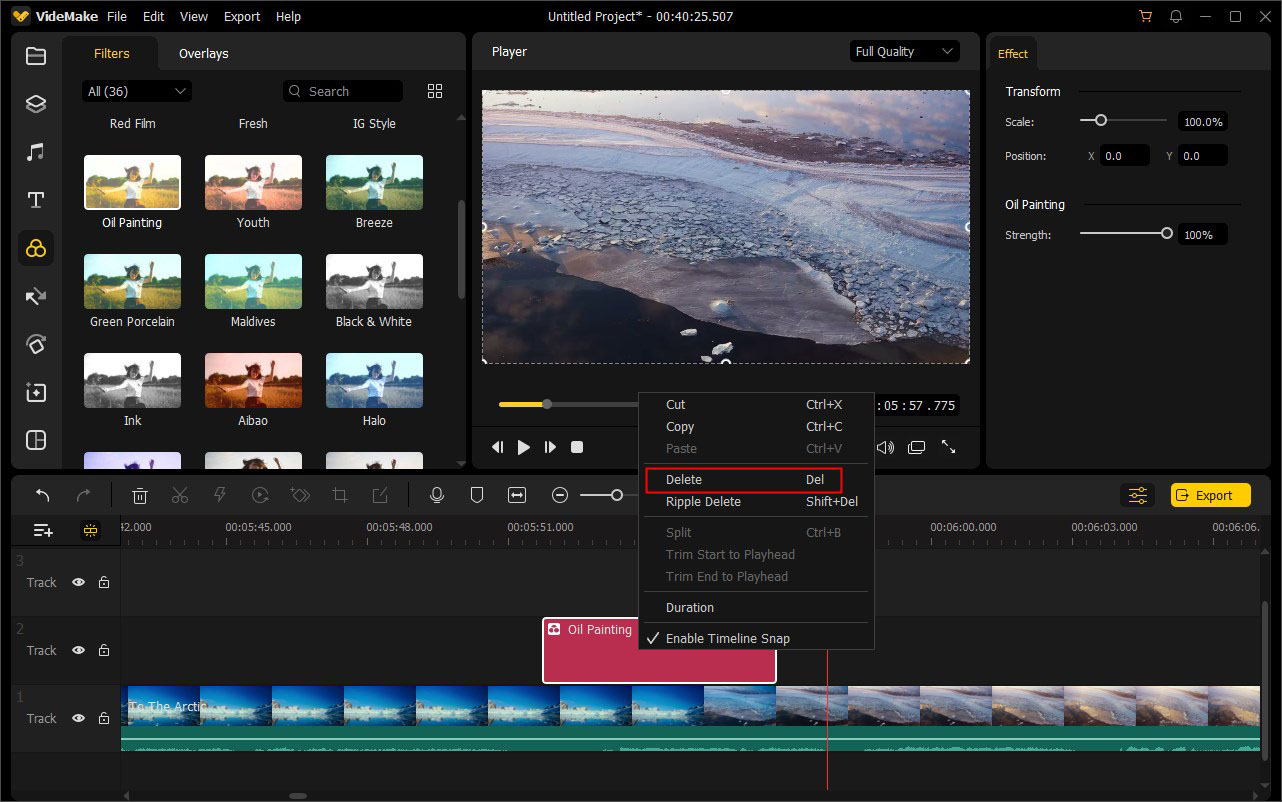Screen dimensions: 1282x802
Task: Open the Transitions panel in sidebar
Action: click(36, 297)
